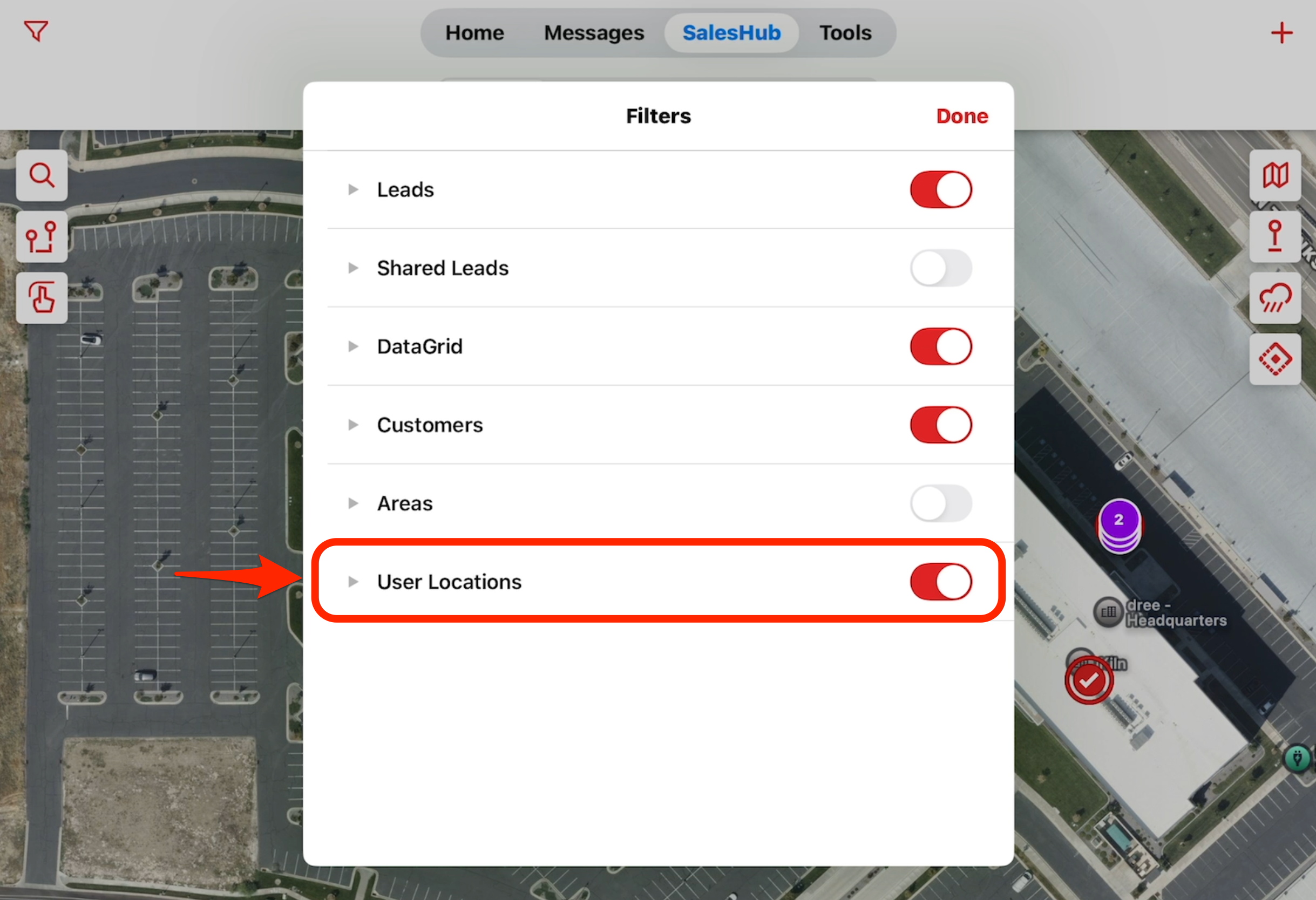Screen dimensions: 1316x900
Task: Open the Tools tab
Action: [x=845, y=33]
